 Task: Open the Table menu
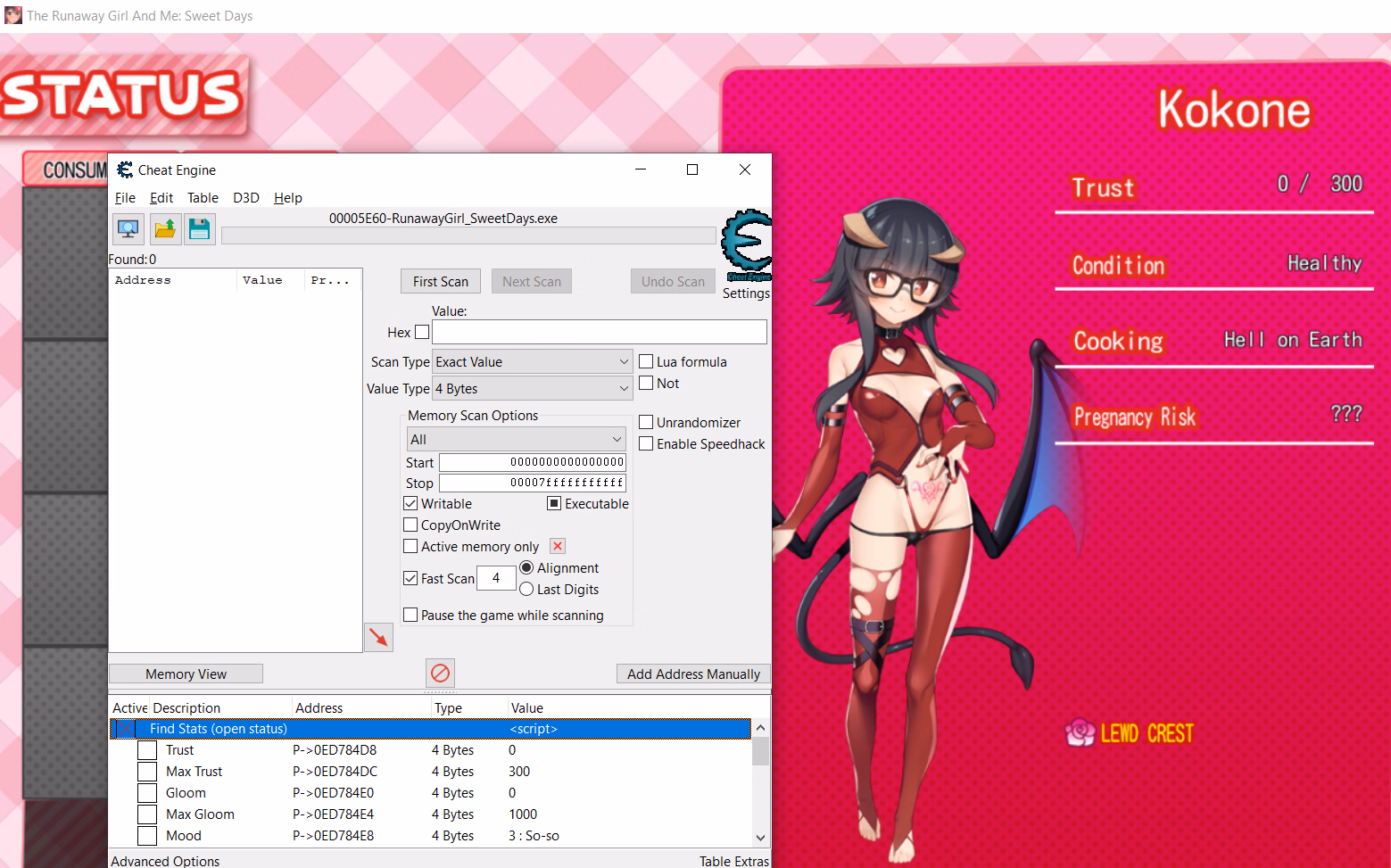[x=203, y=197]
